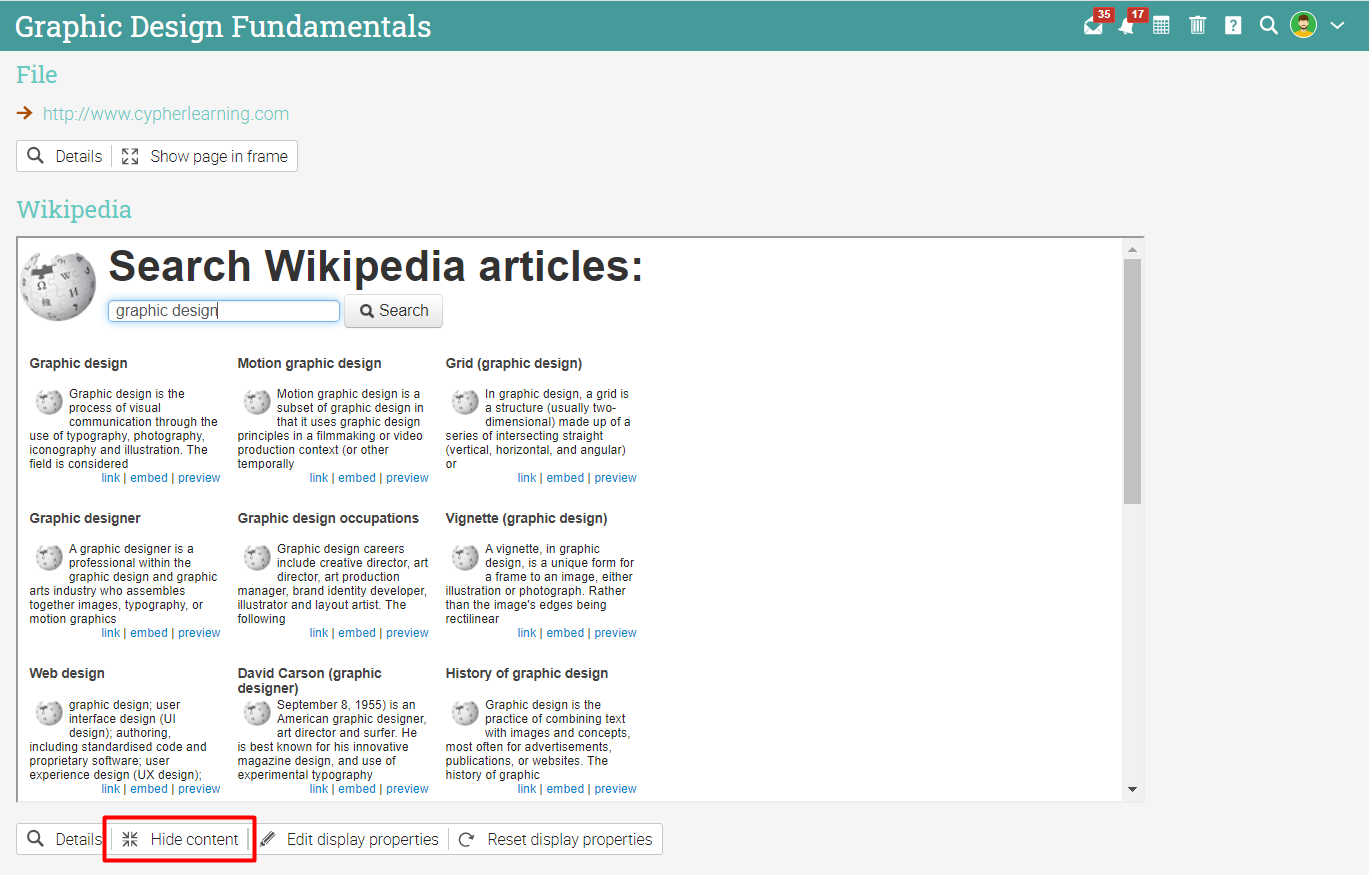Click Reset display properties button
Viewport: 1369px width, 875px height.
(x=556, y=839)
